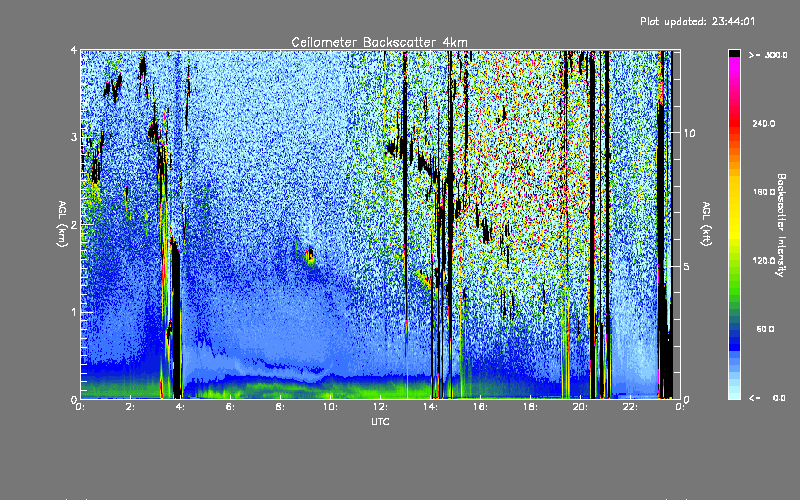The image size is (800, 500).
Task: Click the 'UTC' time axis label
Action: tap(380, 421)
